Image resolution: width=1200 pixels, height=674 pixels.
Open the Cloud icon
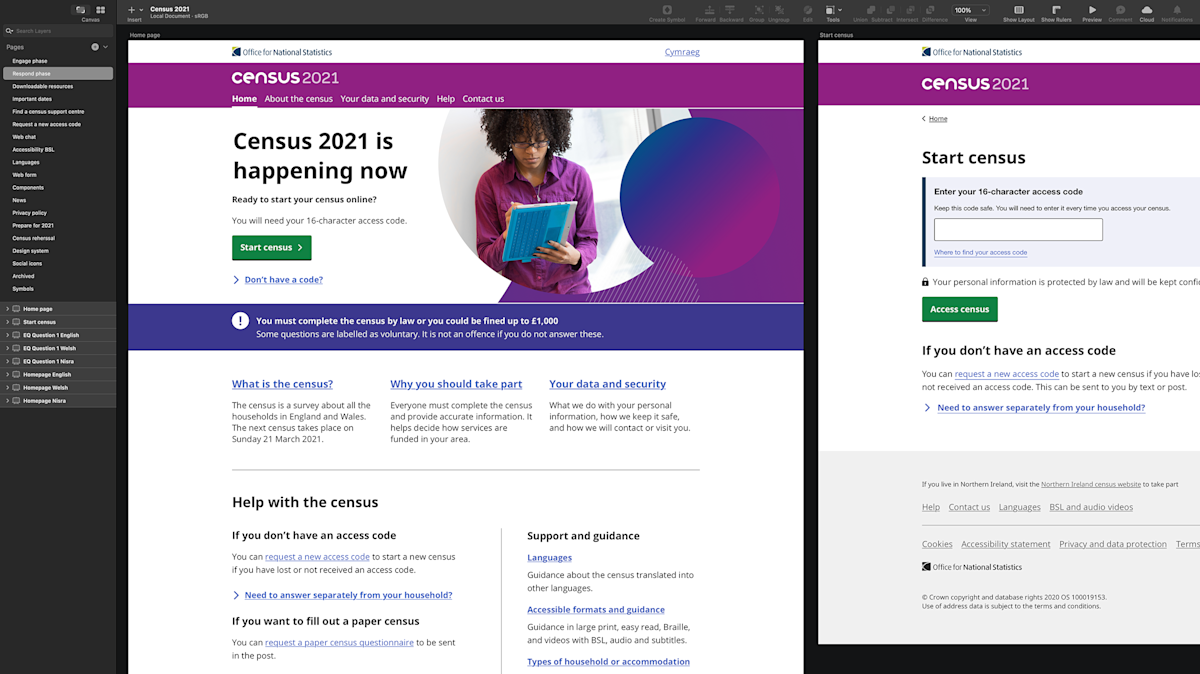tap(1146, 10)
